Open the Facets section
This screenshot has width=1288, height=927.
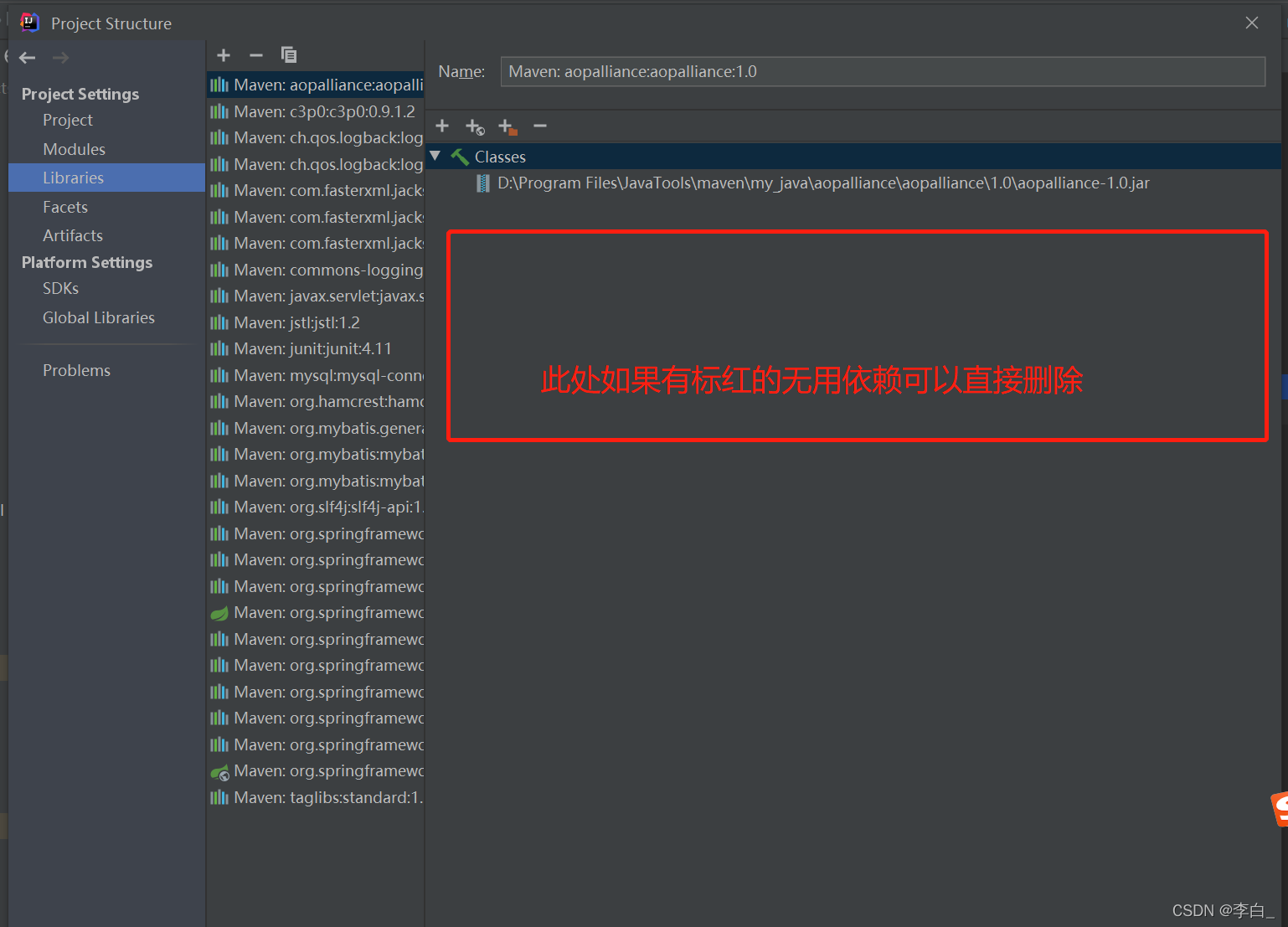click(x=65, y=207)
